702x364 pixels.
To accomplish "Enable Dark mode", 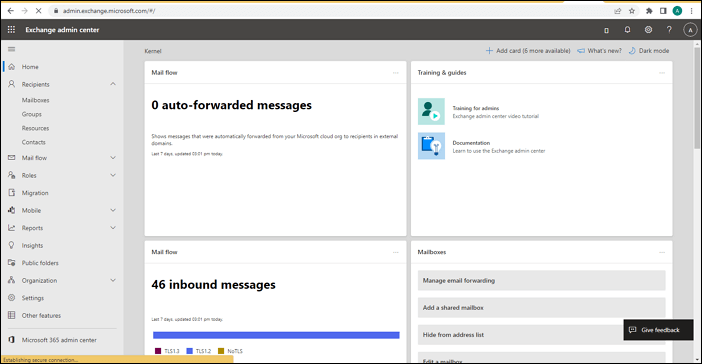I will [x=649, y=51].
